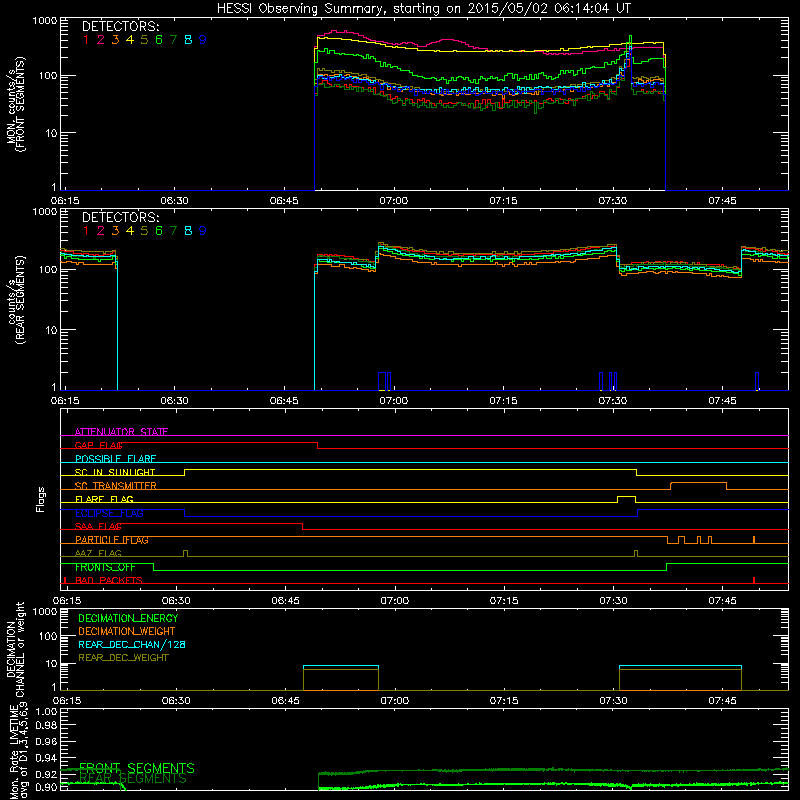
Task: Click the SAA_FLAG label
Action: pyautogui.click(x=98, y=526)
